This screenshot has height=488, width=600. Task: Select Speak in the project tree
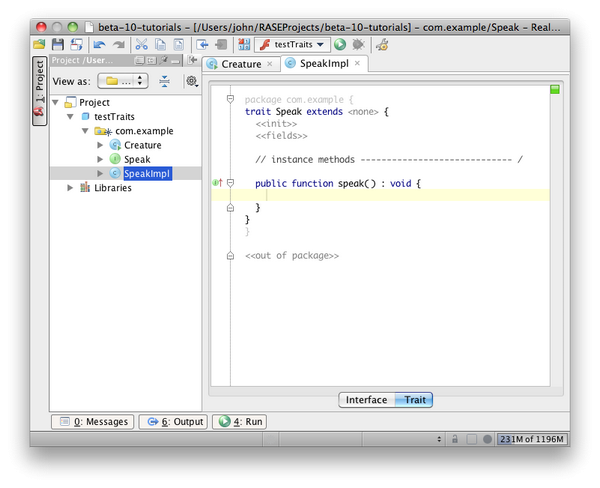pos(137,160)
